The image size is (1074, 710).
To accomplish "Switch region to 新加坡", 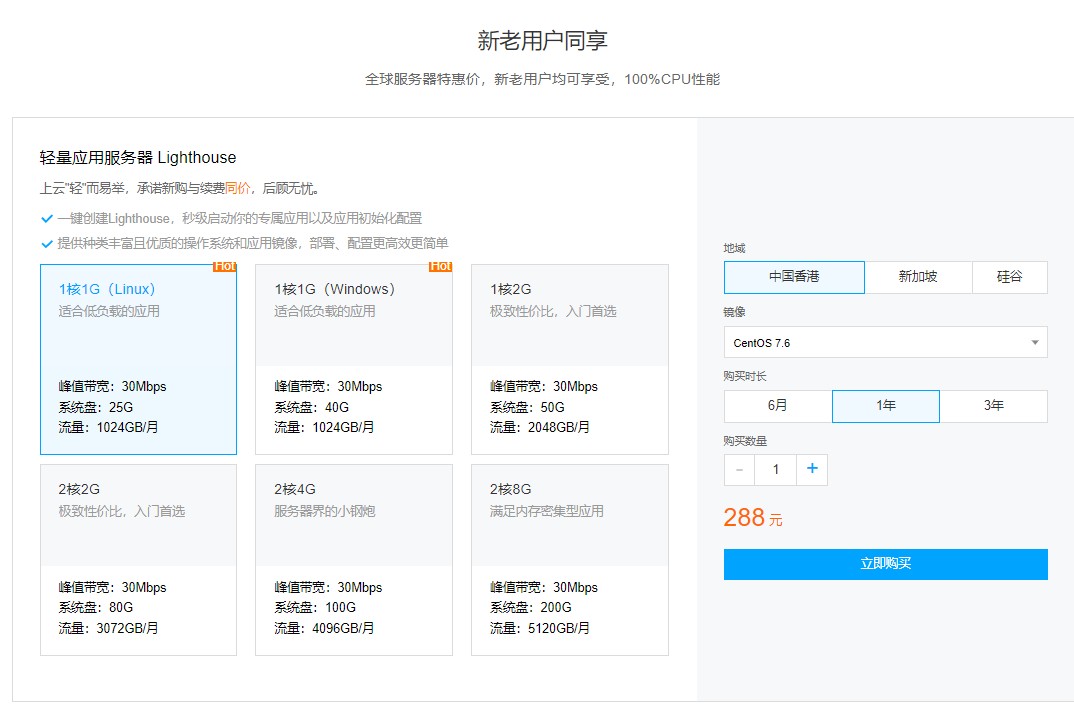I will tap(919, 277).
